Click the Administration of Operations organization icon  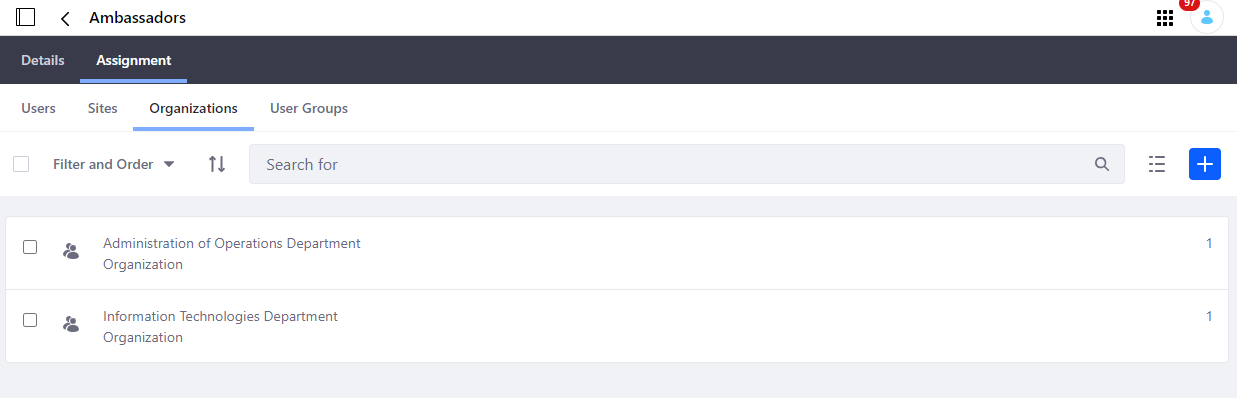coord(70,251)
